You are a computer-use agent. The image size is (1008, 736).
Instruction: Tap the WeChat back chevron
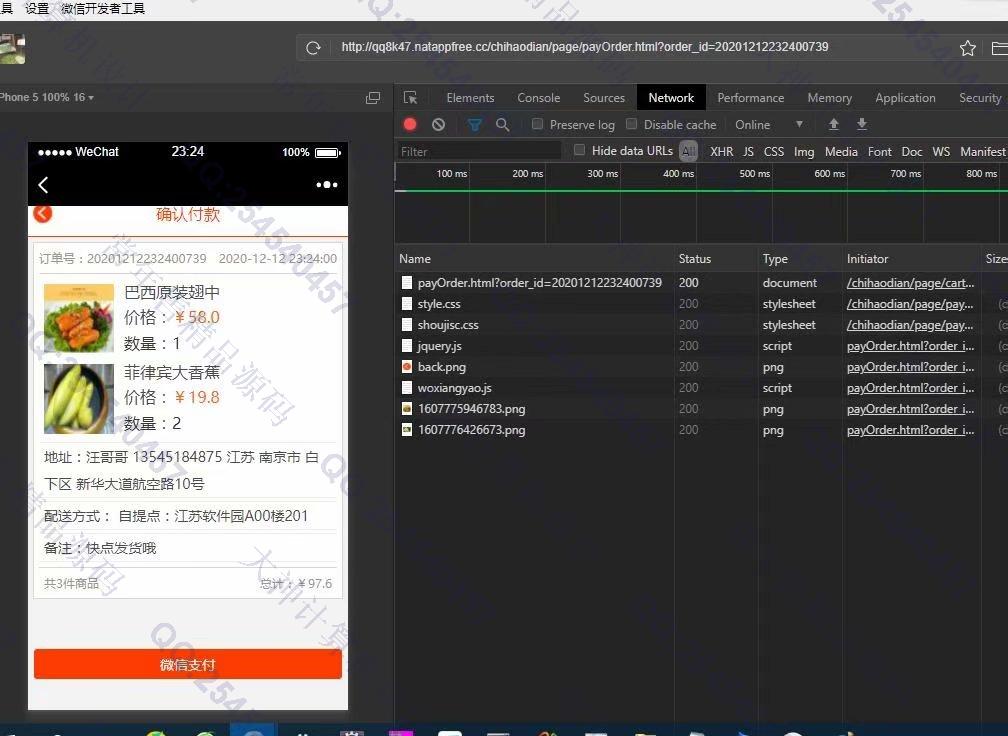(43, 185)
